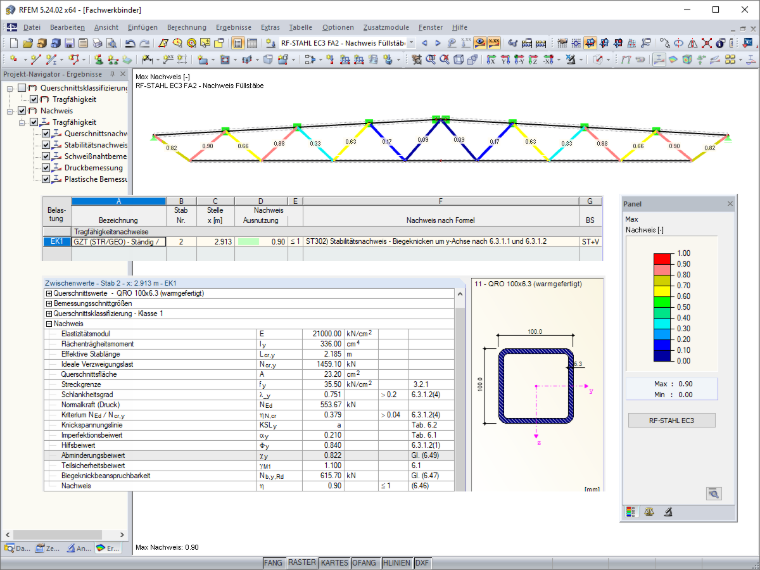Save the model with the floppy disk icon

(69, 44)
